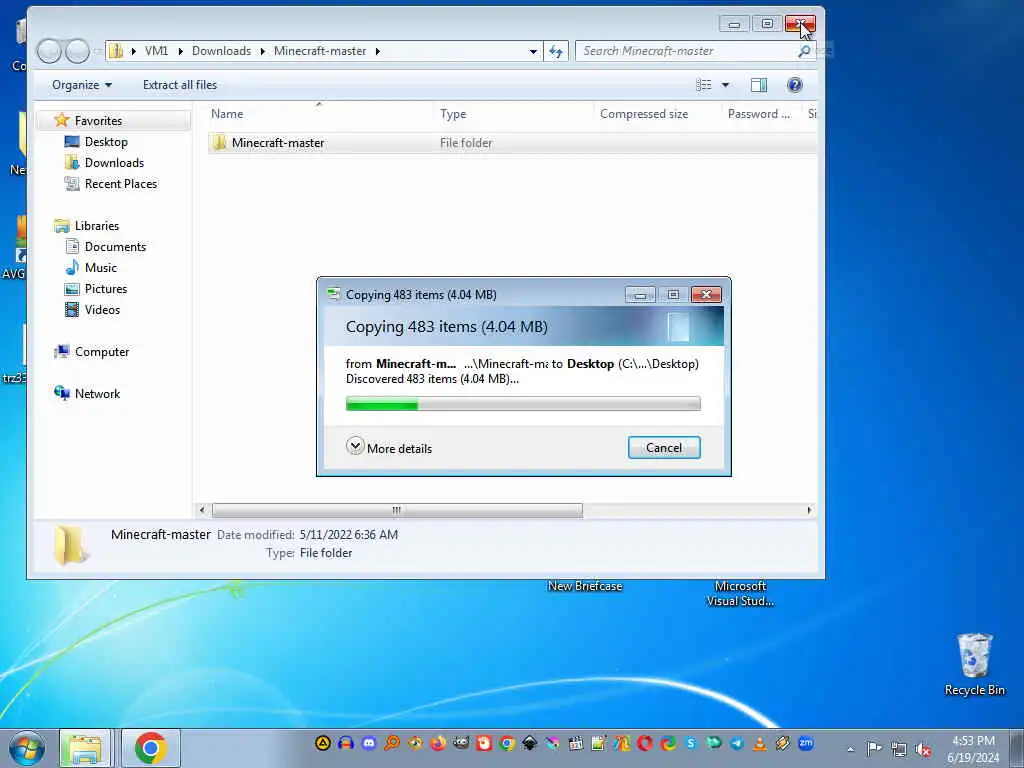Open Skype from the taskbar

click(691, 743)
